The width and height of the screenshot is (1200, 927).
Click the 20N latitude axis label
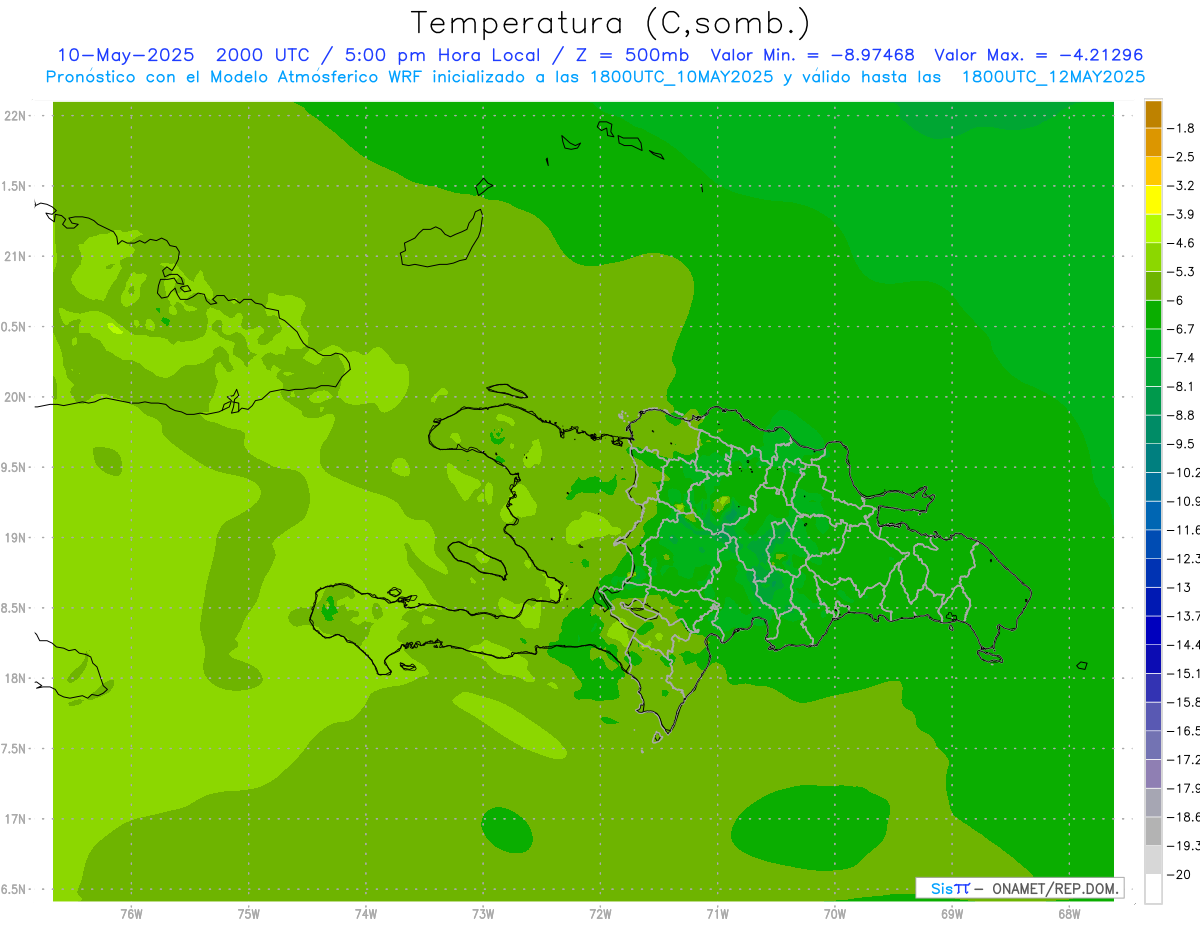[15, 397]
